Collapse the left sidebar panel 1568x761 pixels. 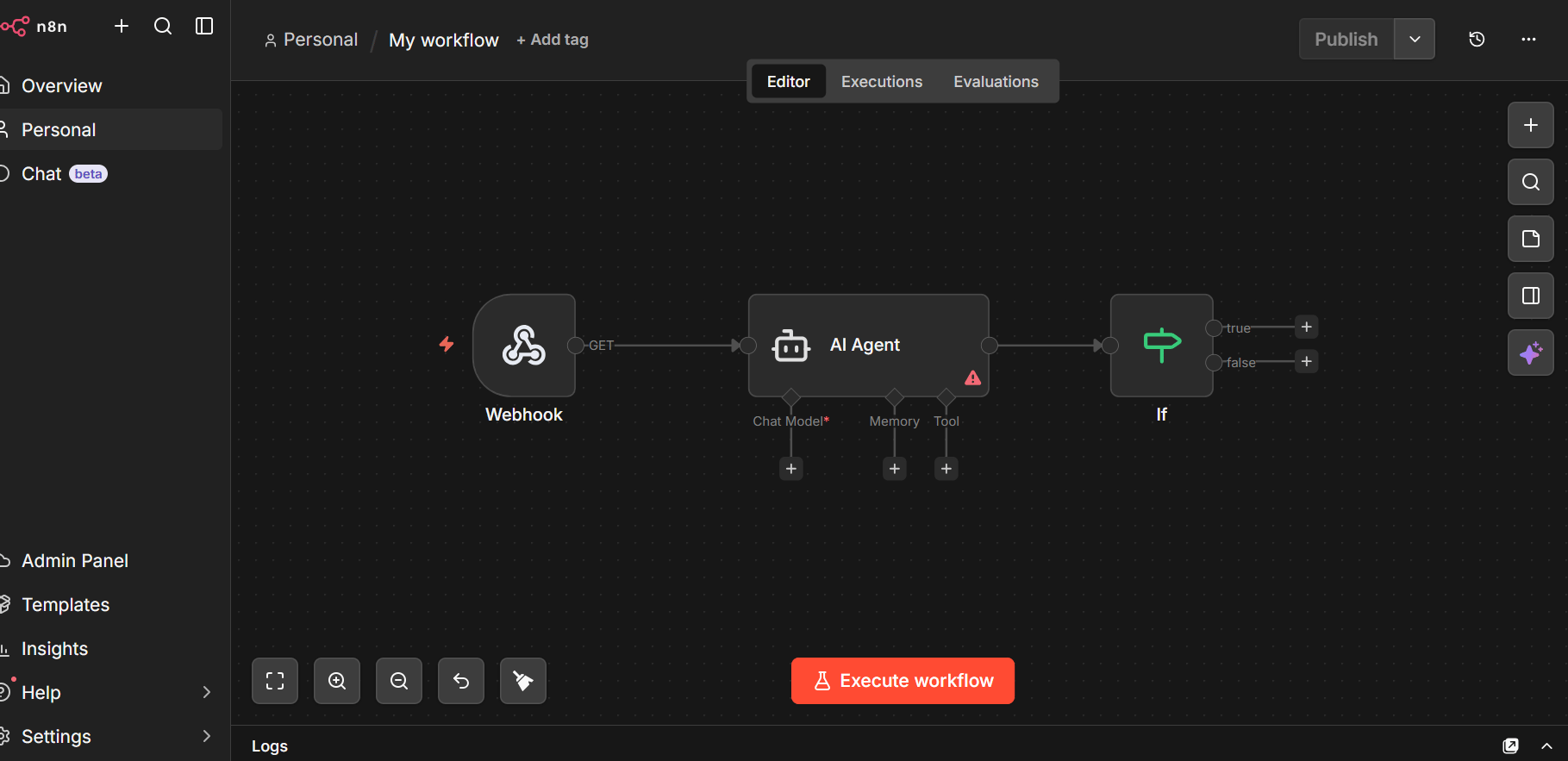tap(204, 26)
